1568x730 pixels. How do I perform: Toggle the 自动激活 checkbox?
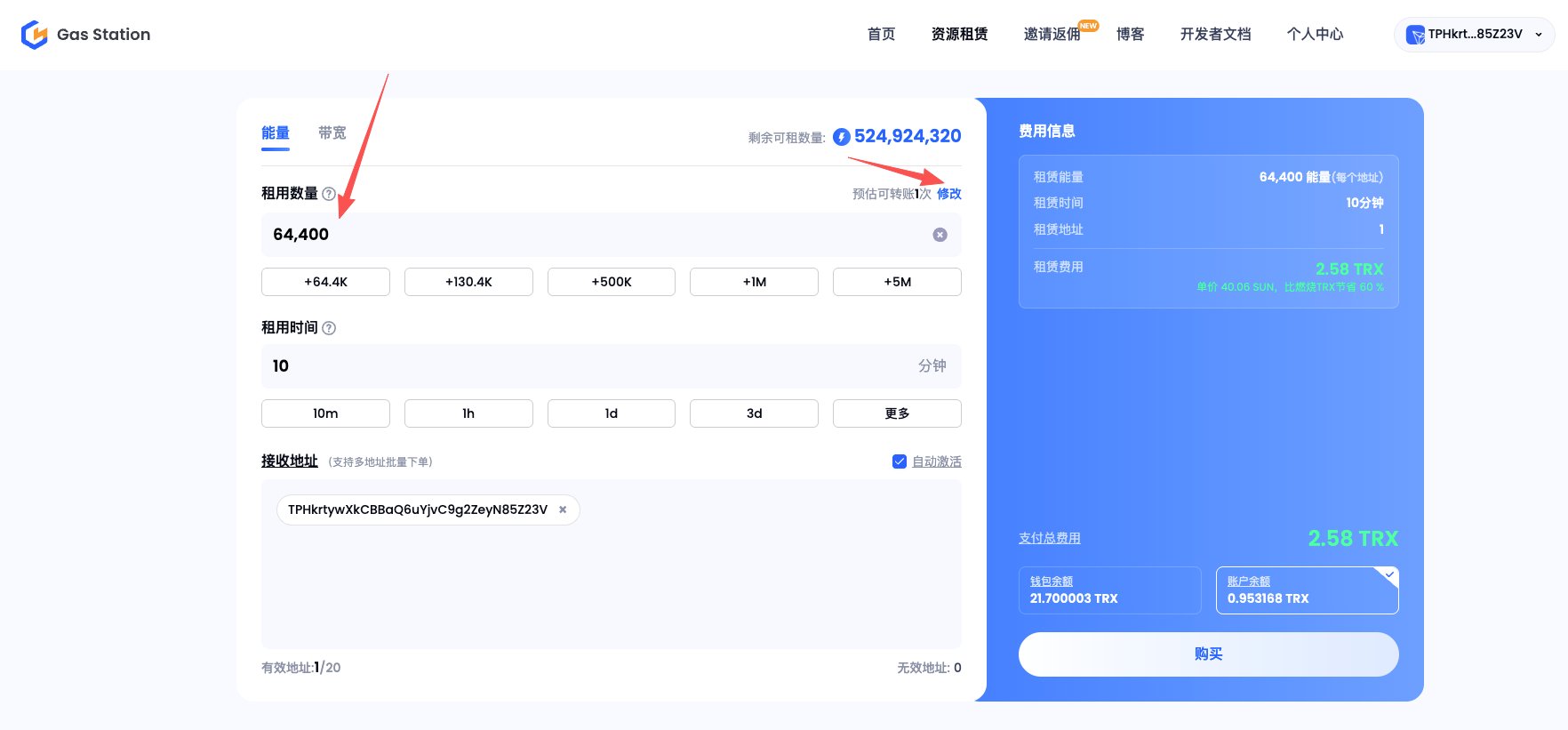900,461
